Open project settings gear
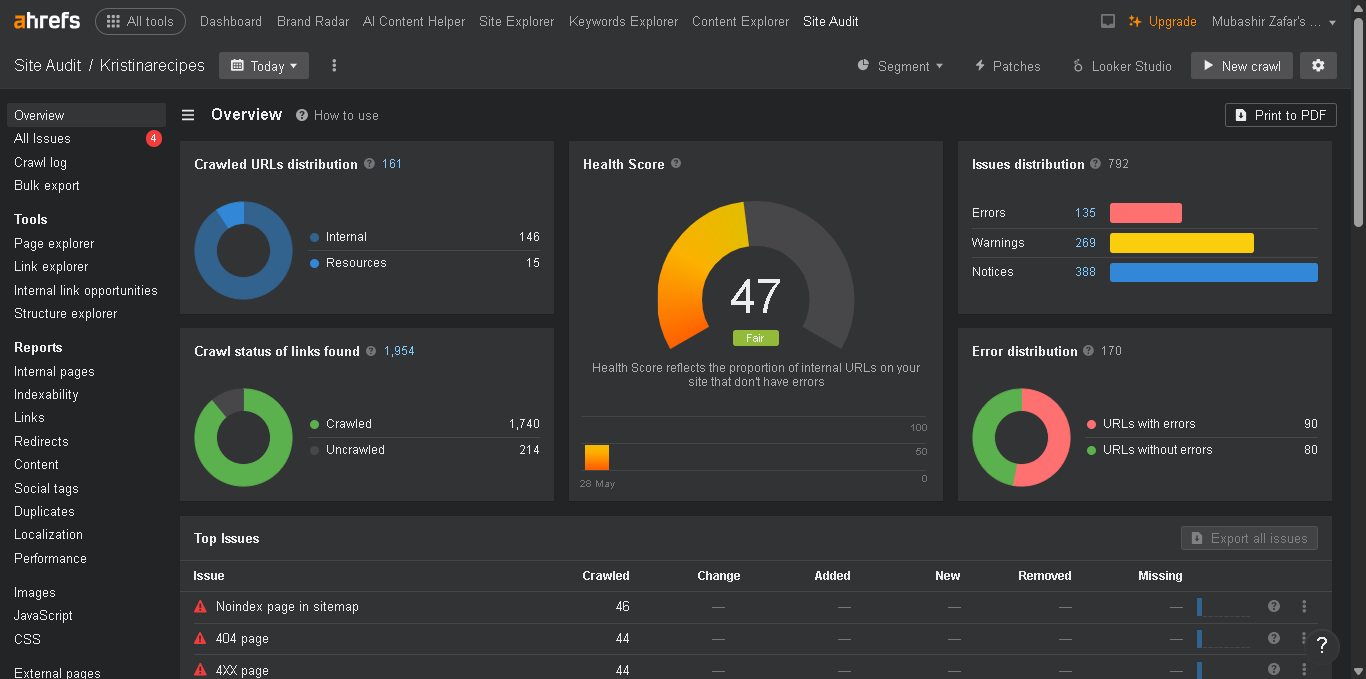The width and height of the screenshot is (1366, 679). point(1318,66)
